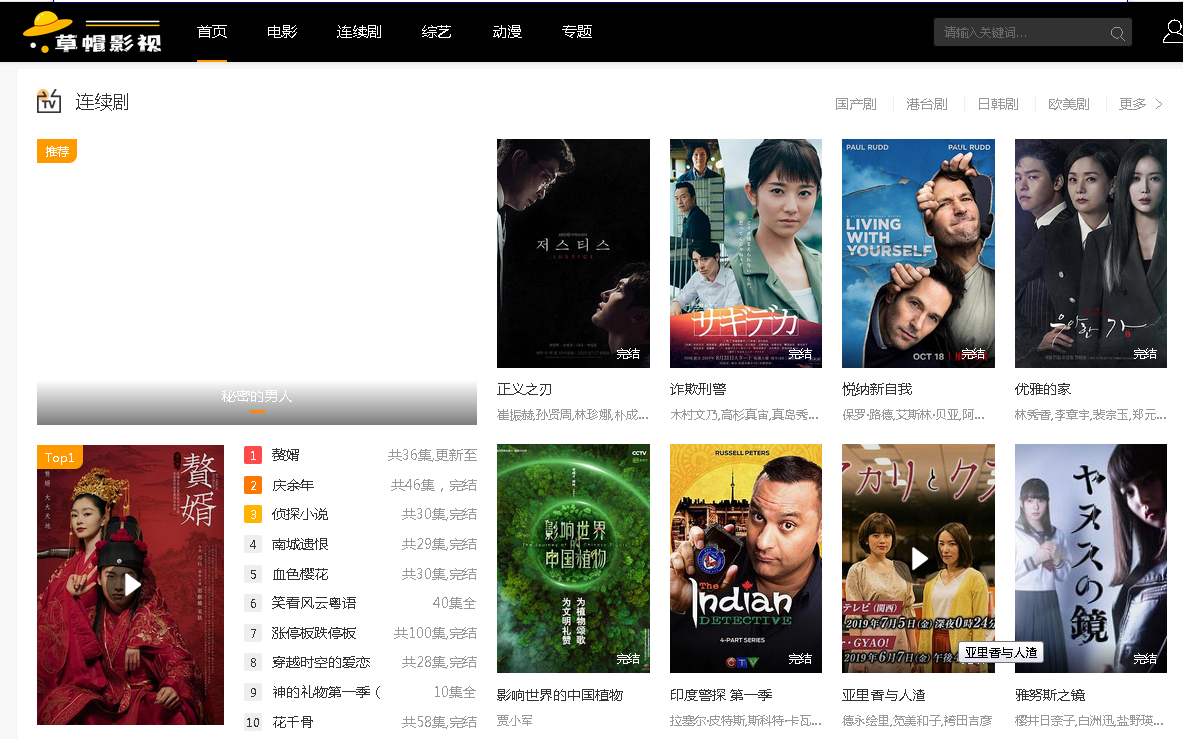
Task: Filter by 日韩剧 category
Action: pyautogui.click(x=997, y=104)
